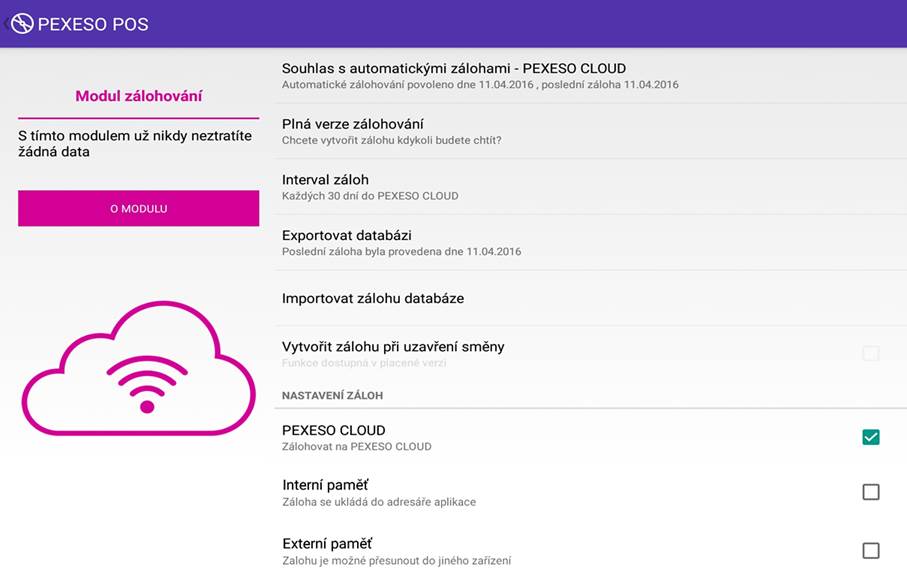Click 'Zalohu je možné přesunout do jiného zařízení'
This screenshot has width=907, height=577.
[x=397, y=561]
